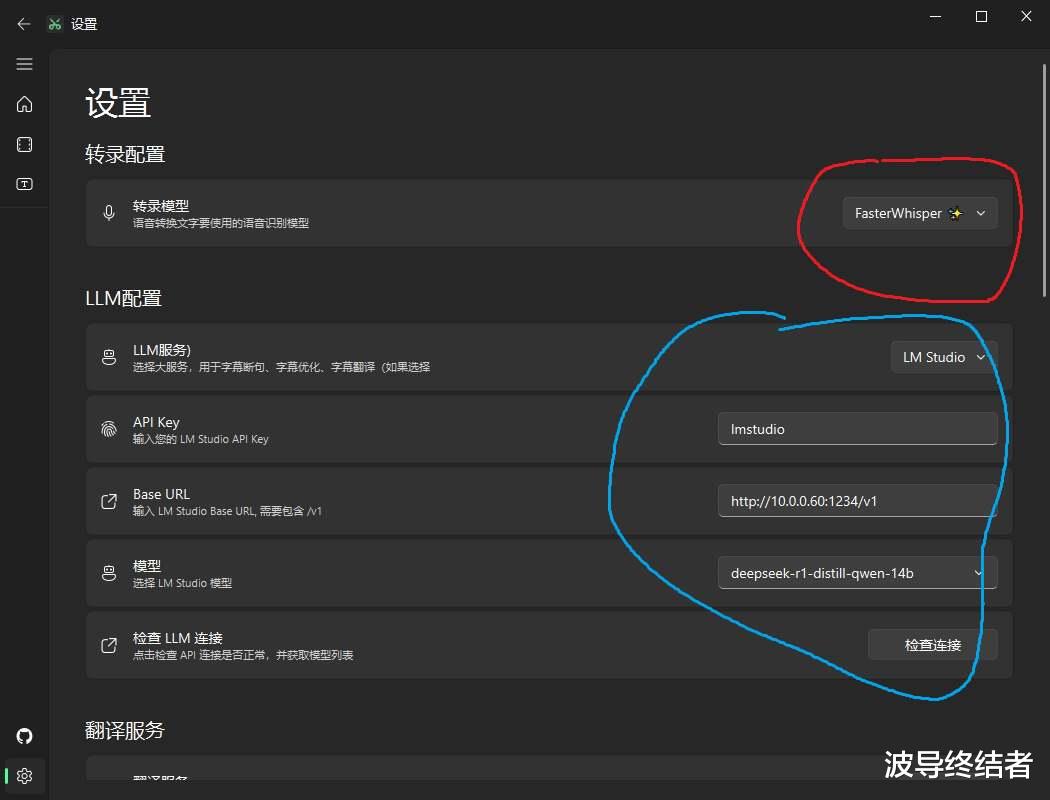Click the link icon beside 检查 LLM 连接
Screen dimensions: 1050x800
[108, 645]
